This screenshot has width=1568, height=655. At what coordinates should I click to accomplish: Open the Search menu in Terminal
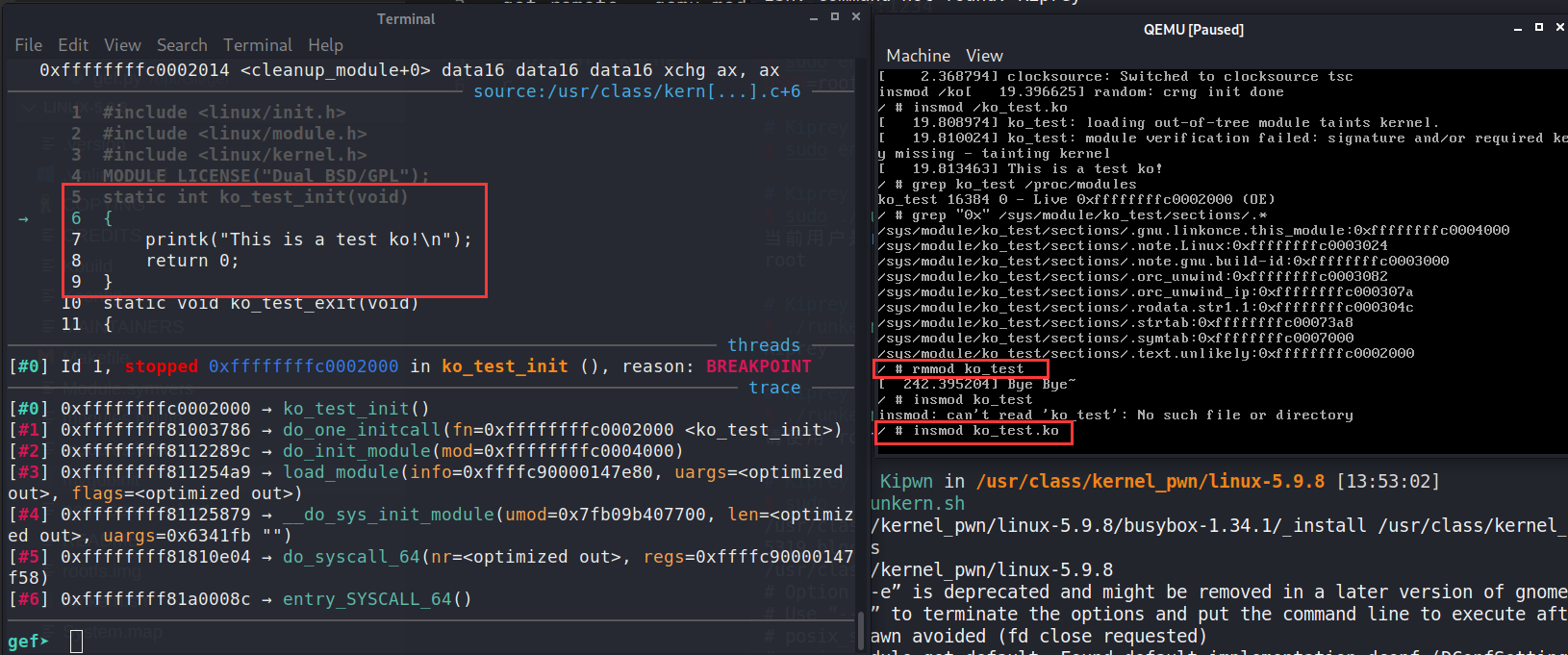(x=182, y=45)
